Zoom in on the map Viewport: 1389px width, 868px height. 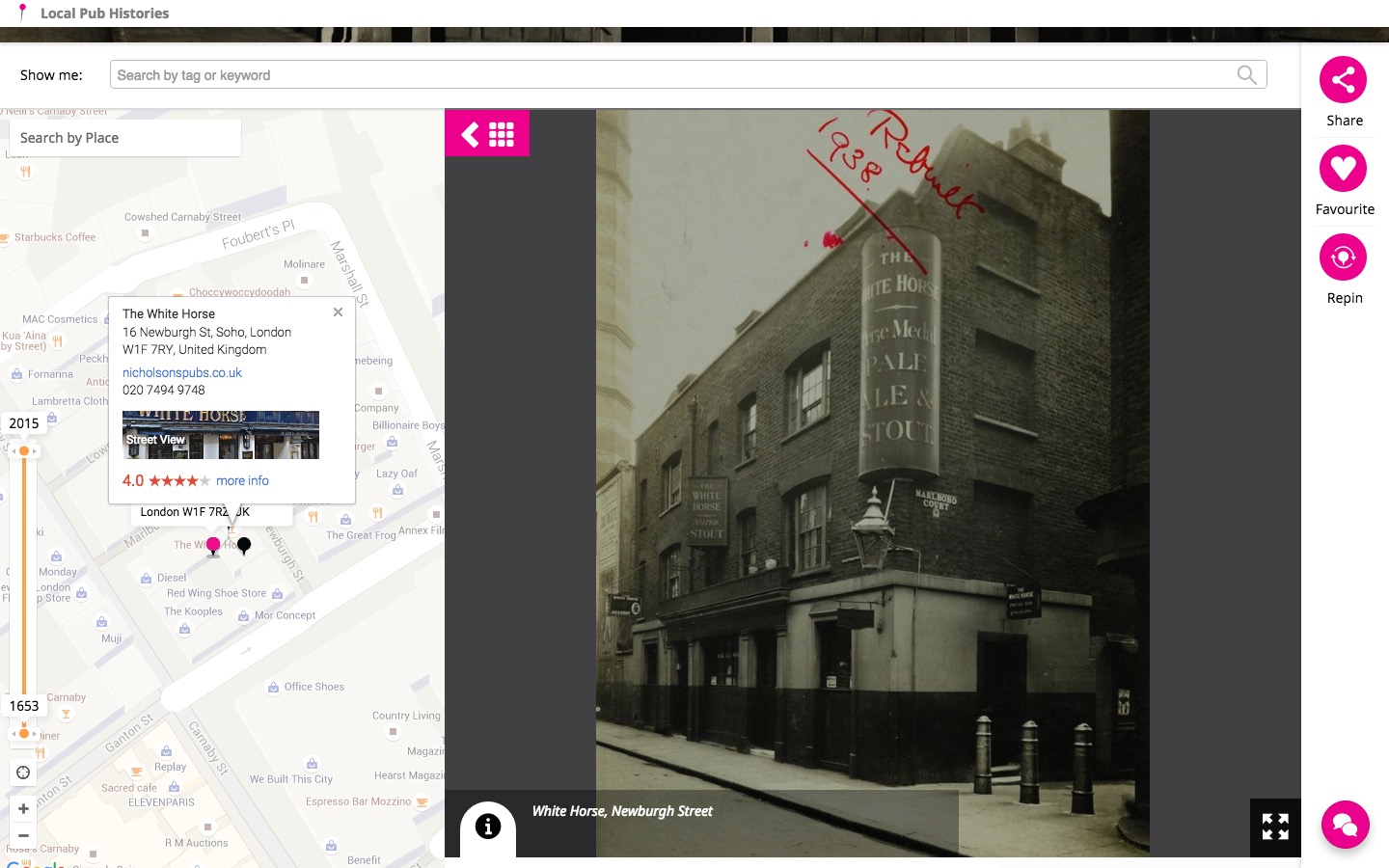(23, 809)
